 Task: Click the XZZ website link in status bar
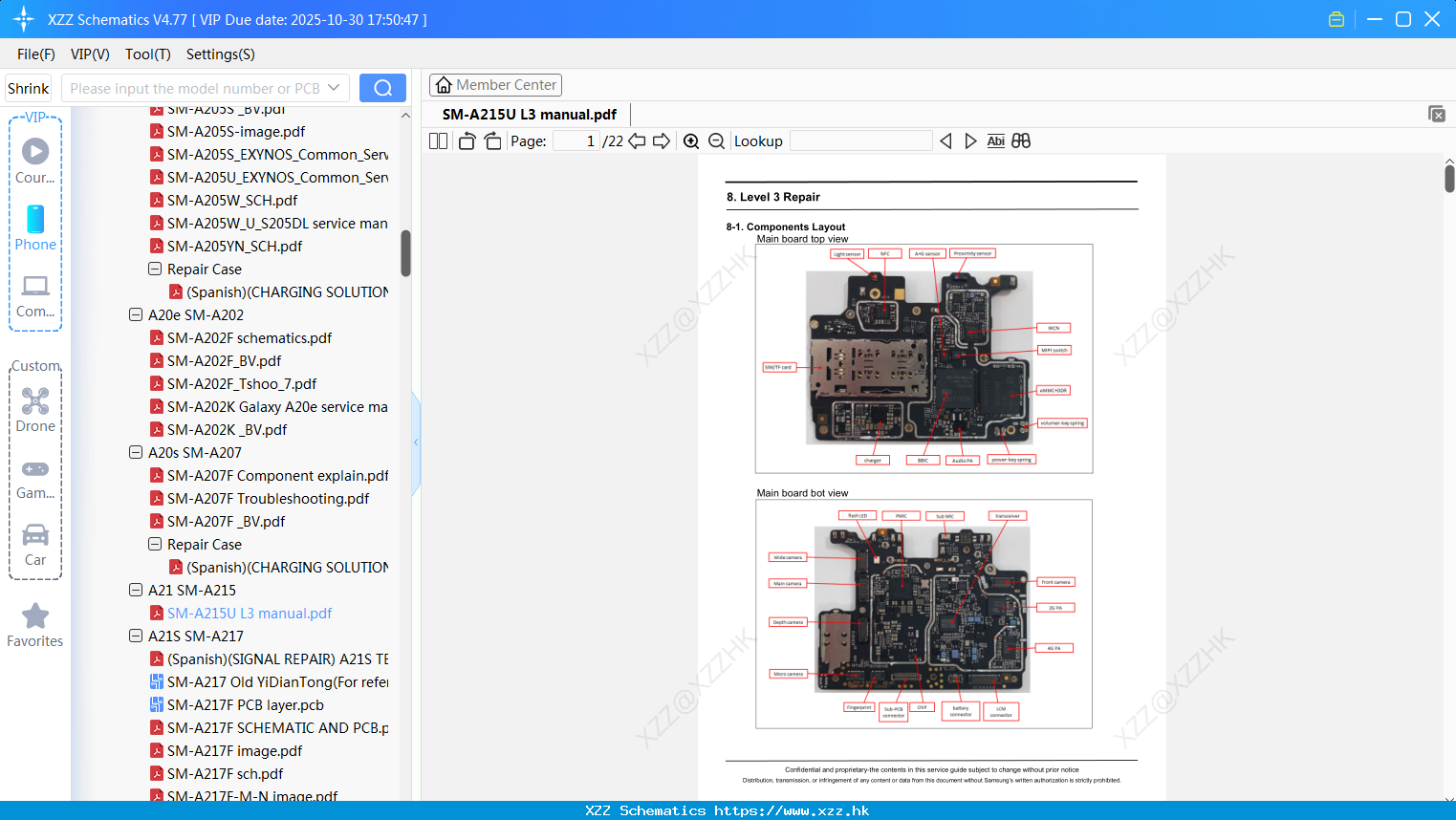click(x=792, y=810)
